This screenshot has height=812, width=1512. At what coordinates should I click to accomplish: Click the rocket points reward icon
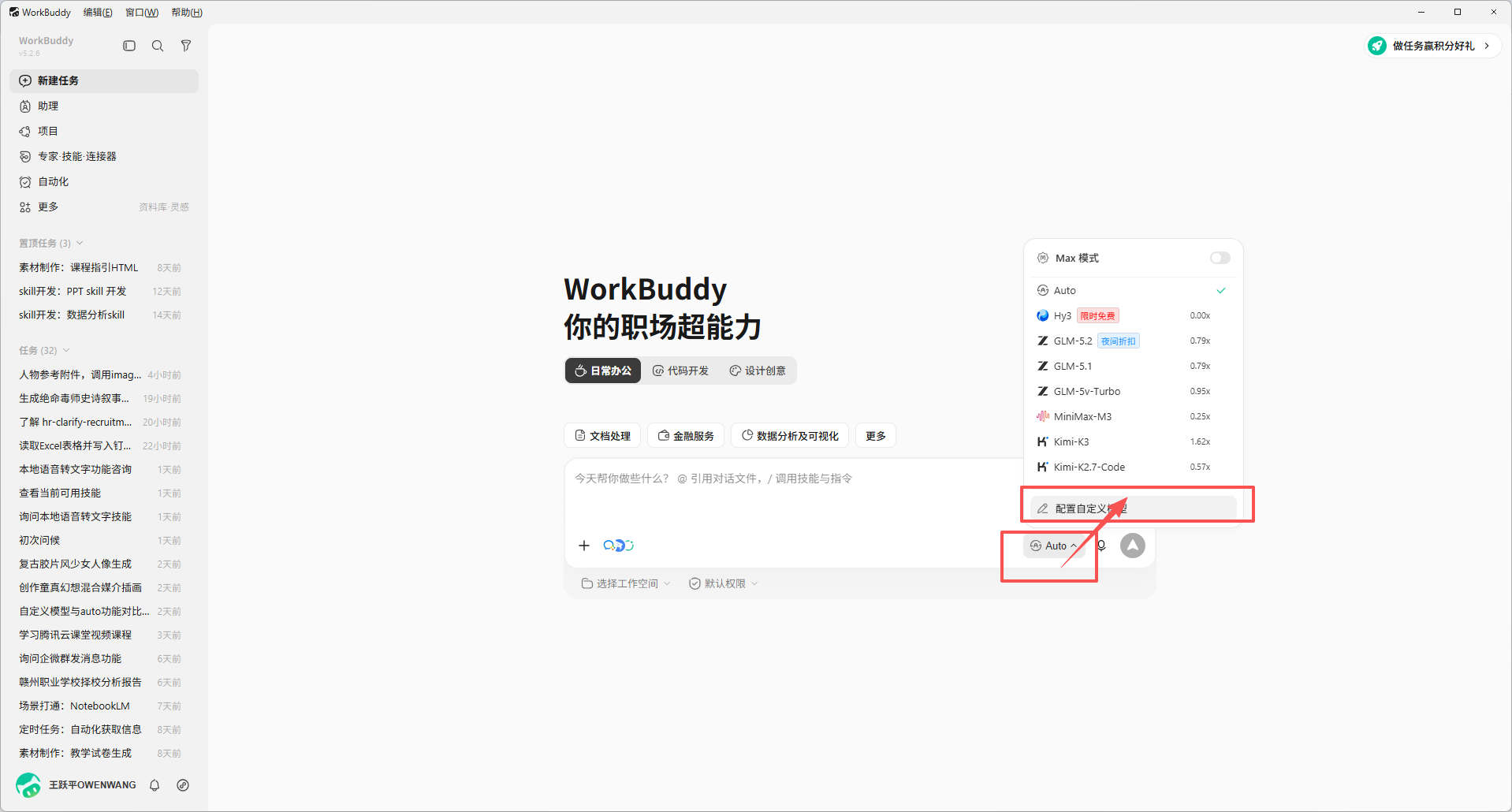point(1377,46)
